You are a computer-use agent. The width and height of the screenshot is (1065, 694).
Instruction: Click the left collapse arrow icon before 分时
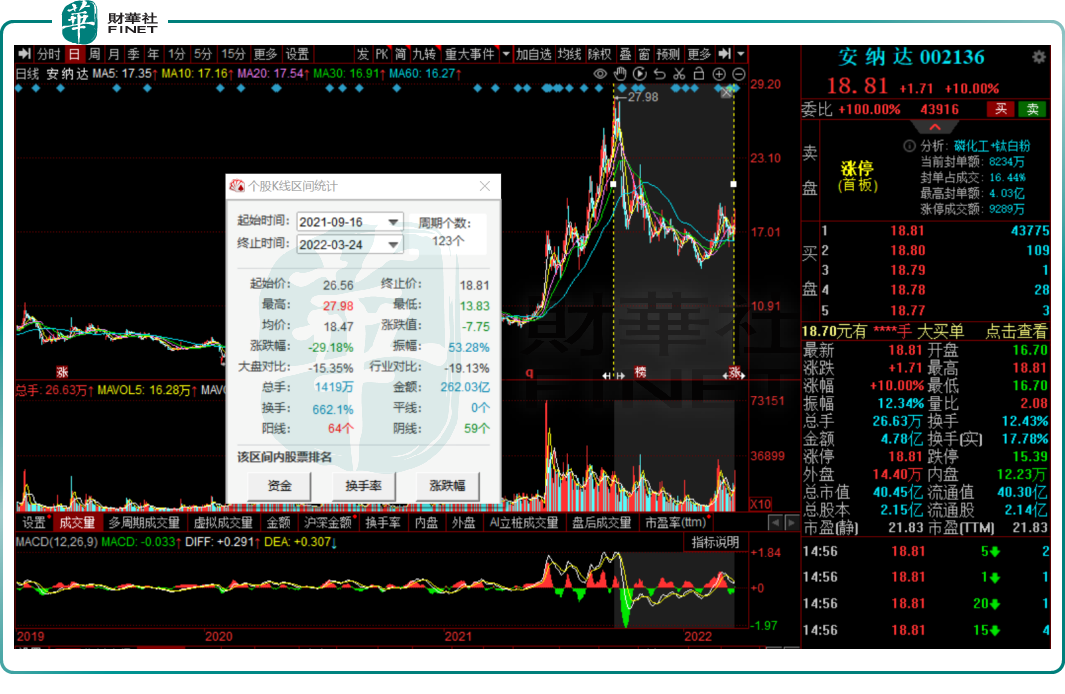(x=24, y=54)
